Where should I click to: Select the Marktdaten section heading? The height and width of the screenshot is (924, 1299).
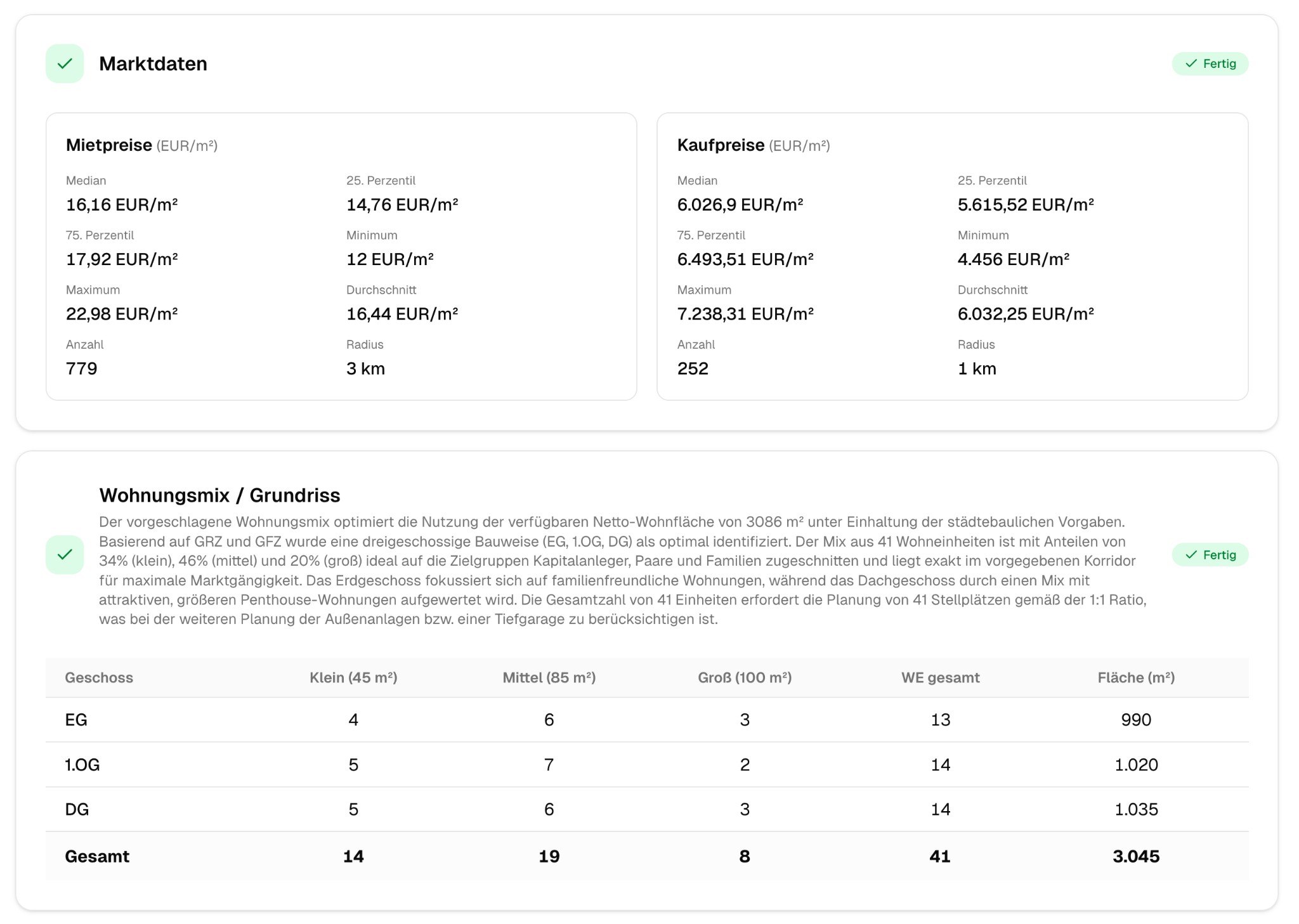pyautogui.click(x=153, y=63)
